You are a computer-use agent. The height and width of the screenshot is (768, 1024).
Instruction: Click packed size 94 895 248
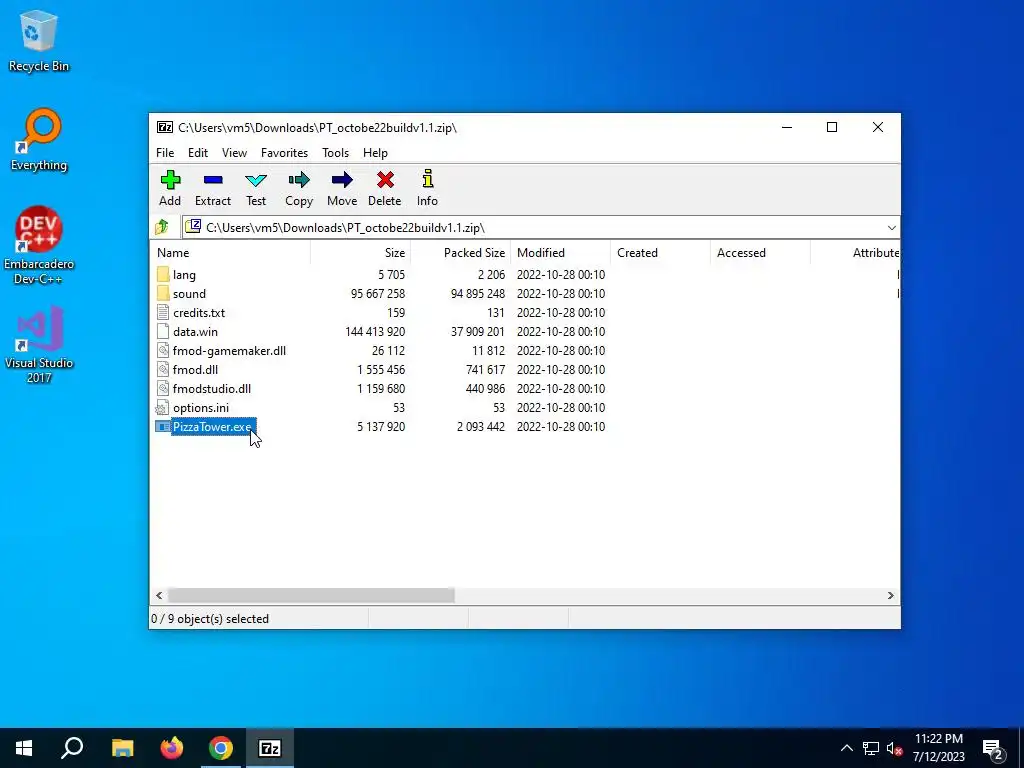coord(478,294)
